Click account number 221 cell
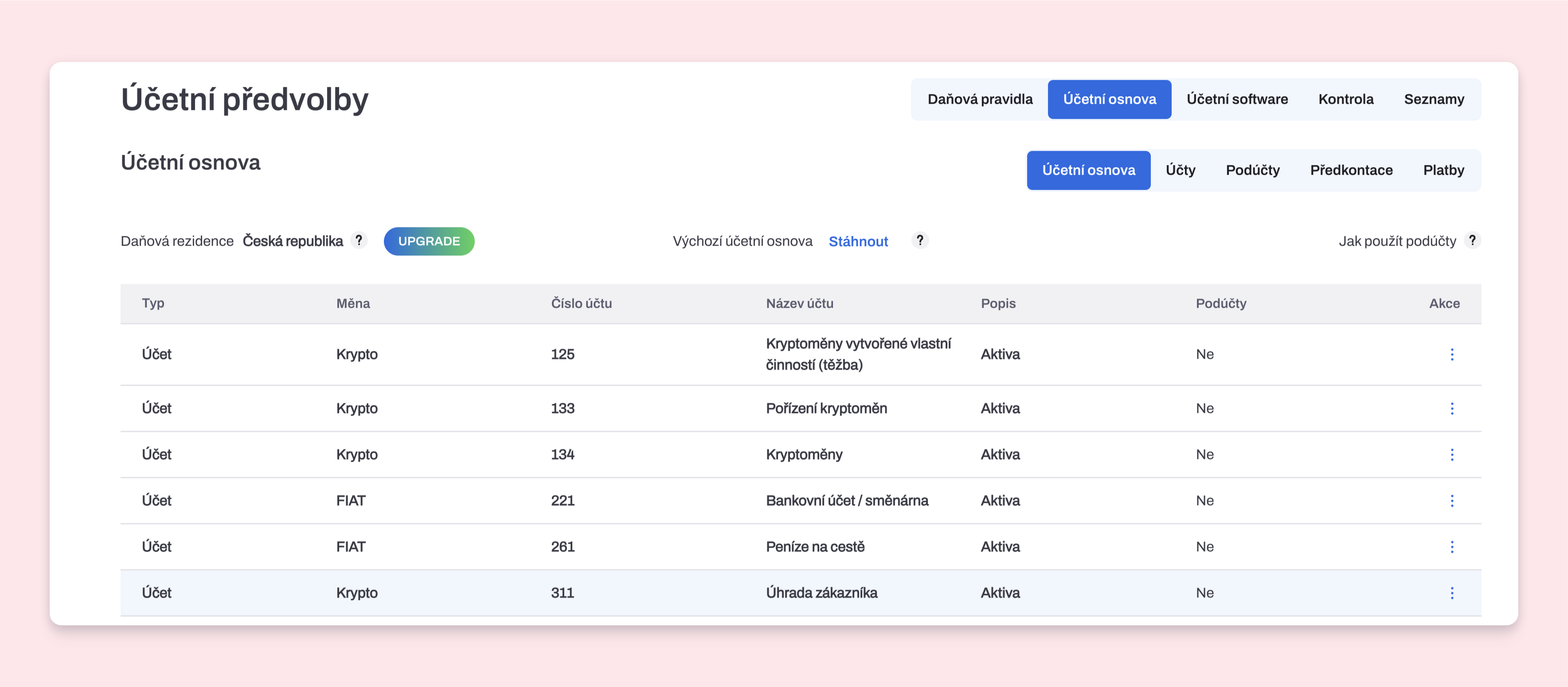Viewport: 1568px width, 687px height. coord(563,501)
